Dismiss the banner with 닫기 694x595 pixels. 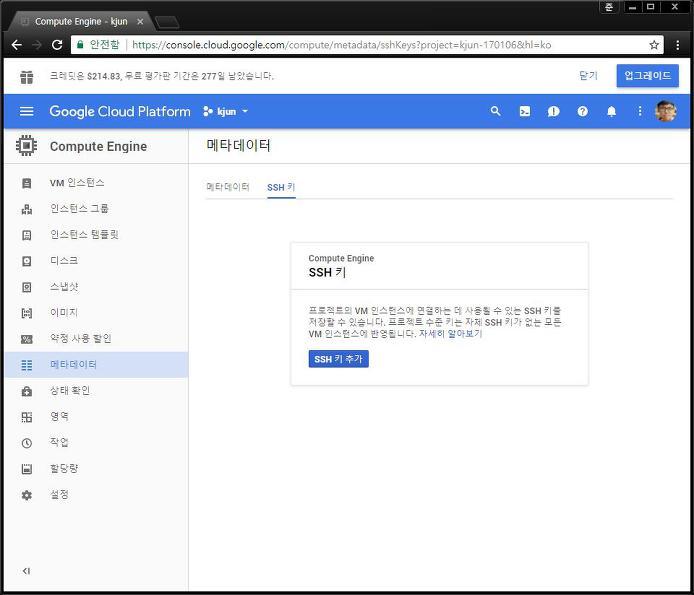pos(588,76)
